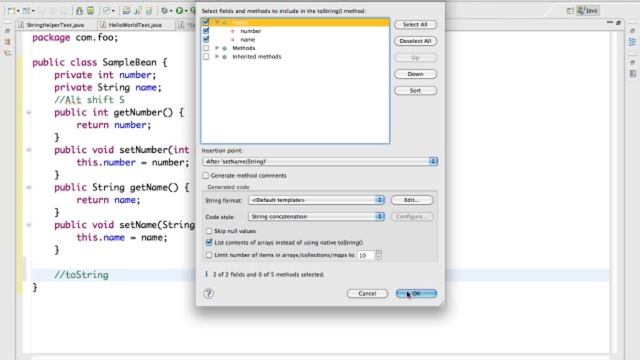This screenshot has height=360, width=640.
Task: Click the task checkmark toolbar icon
Action: (107, 11)
